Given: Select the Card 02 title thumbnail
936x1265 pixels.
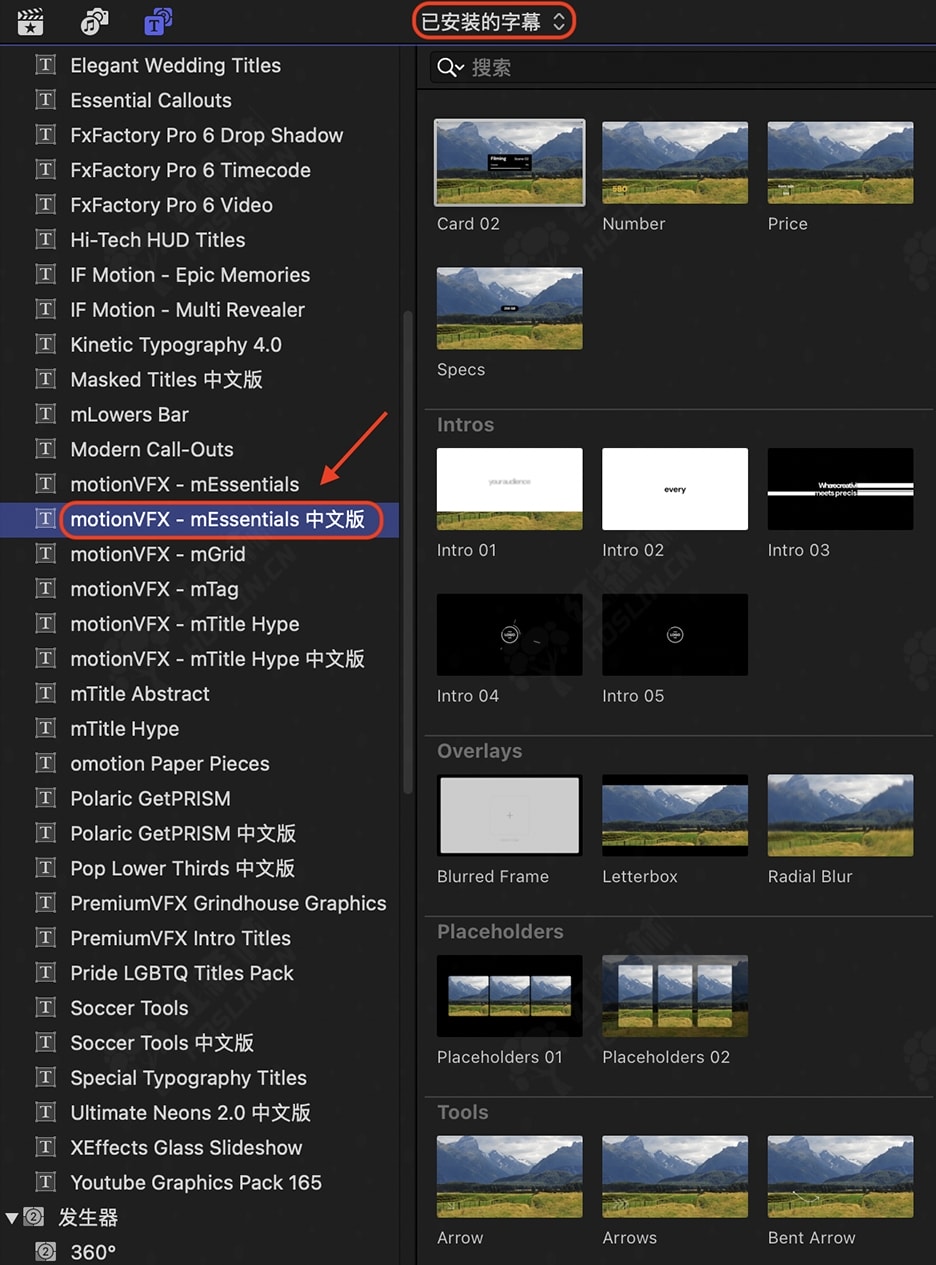Looking at the screenshot, I should (x=510, y=163).
